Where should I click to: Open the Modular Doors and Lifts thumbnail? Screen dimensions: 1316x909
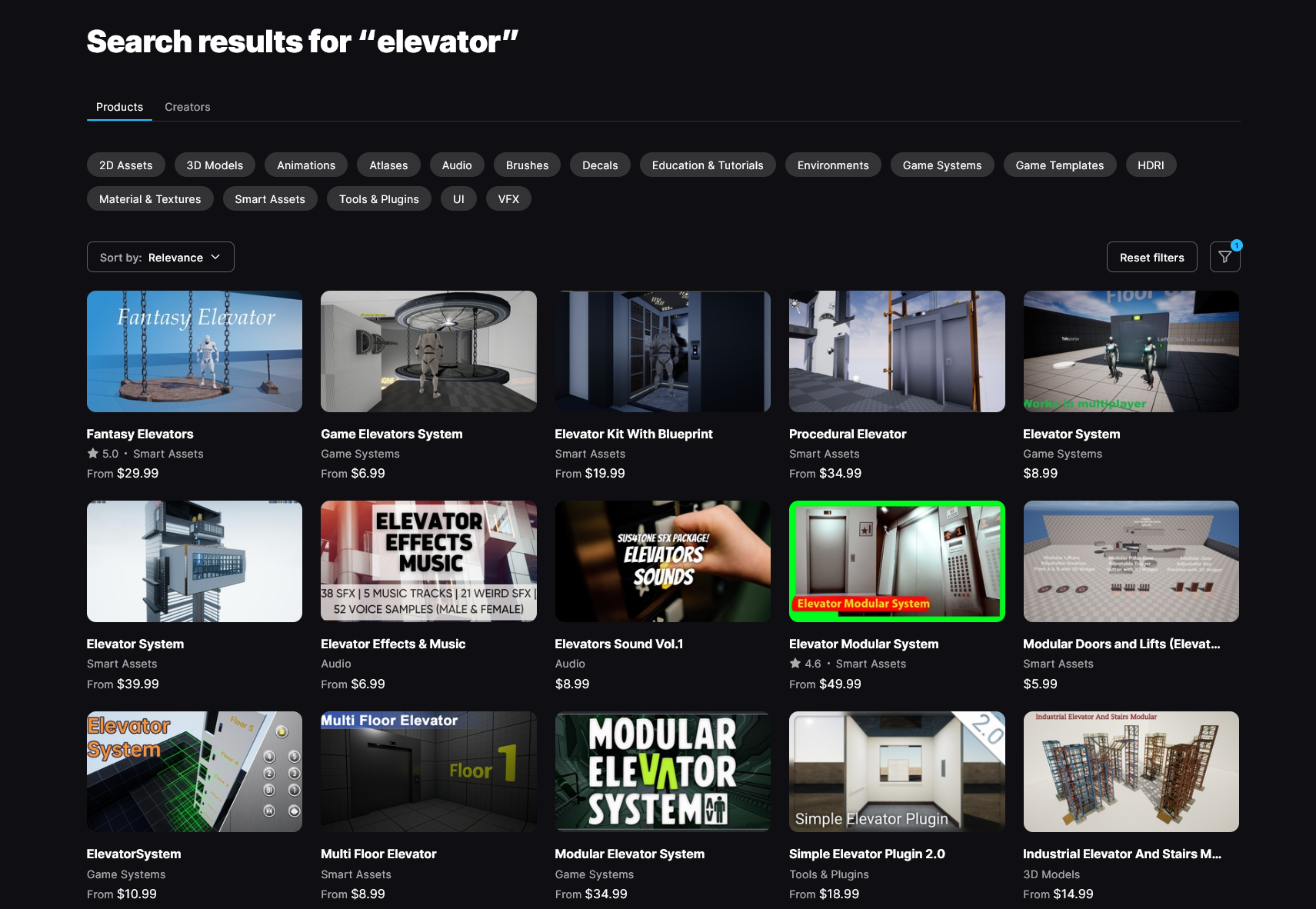(x=1131, y=561)
